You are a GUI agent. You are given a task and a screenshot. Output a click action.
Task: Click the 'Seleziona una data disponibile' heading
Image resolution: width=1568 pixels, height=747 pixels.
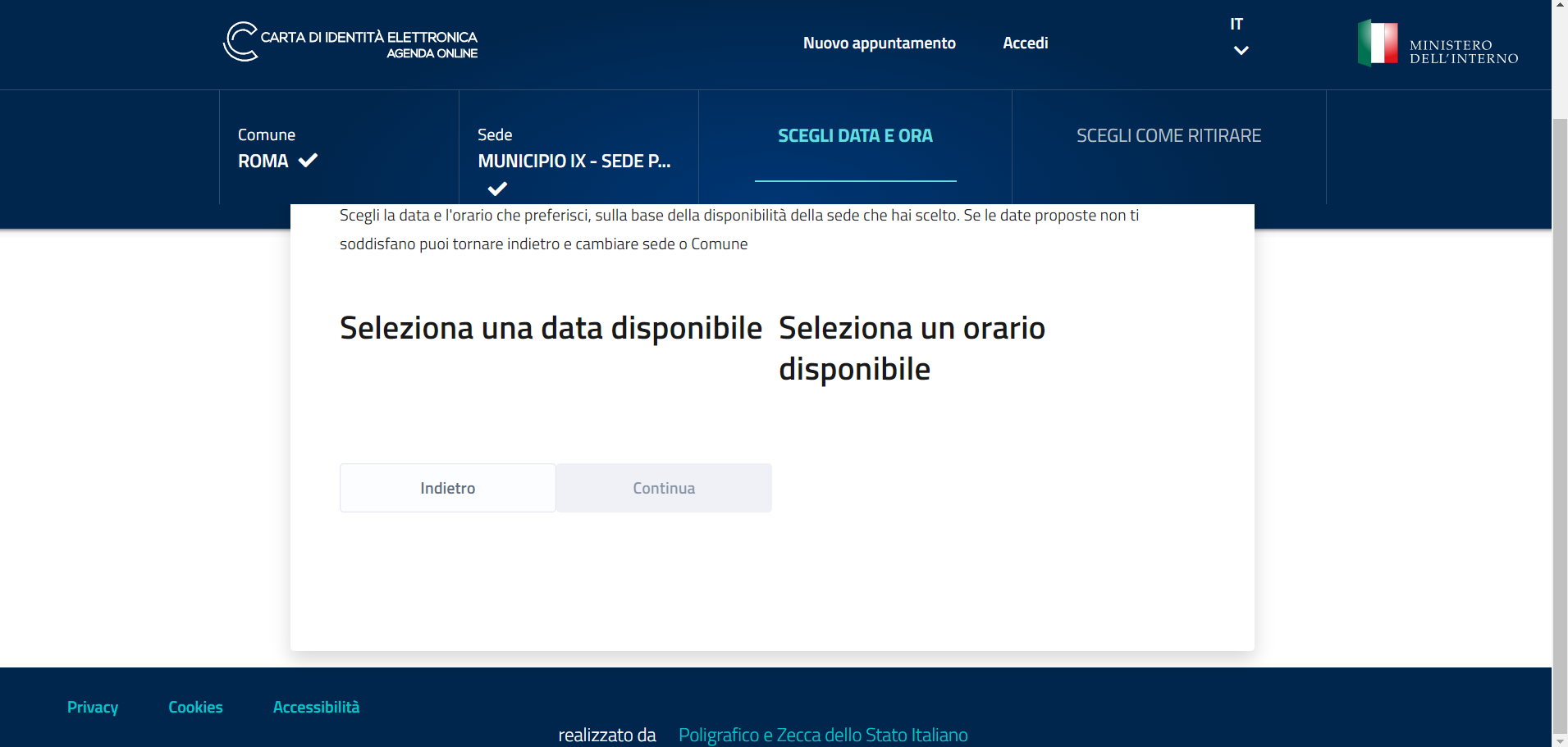pos(551,328)
